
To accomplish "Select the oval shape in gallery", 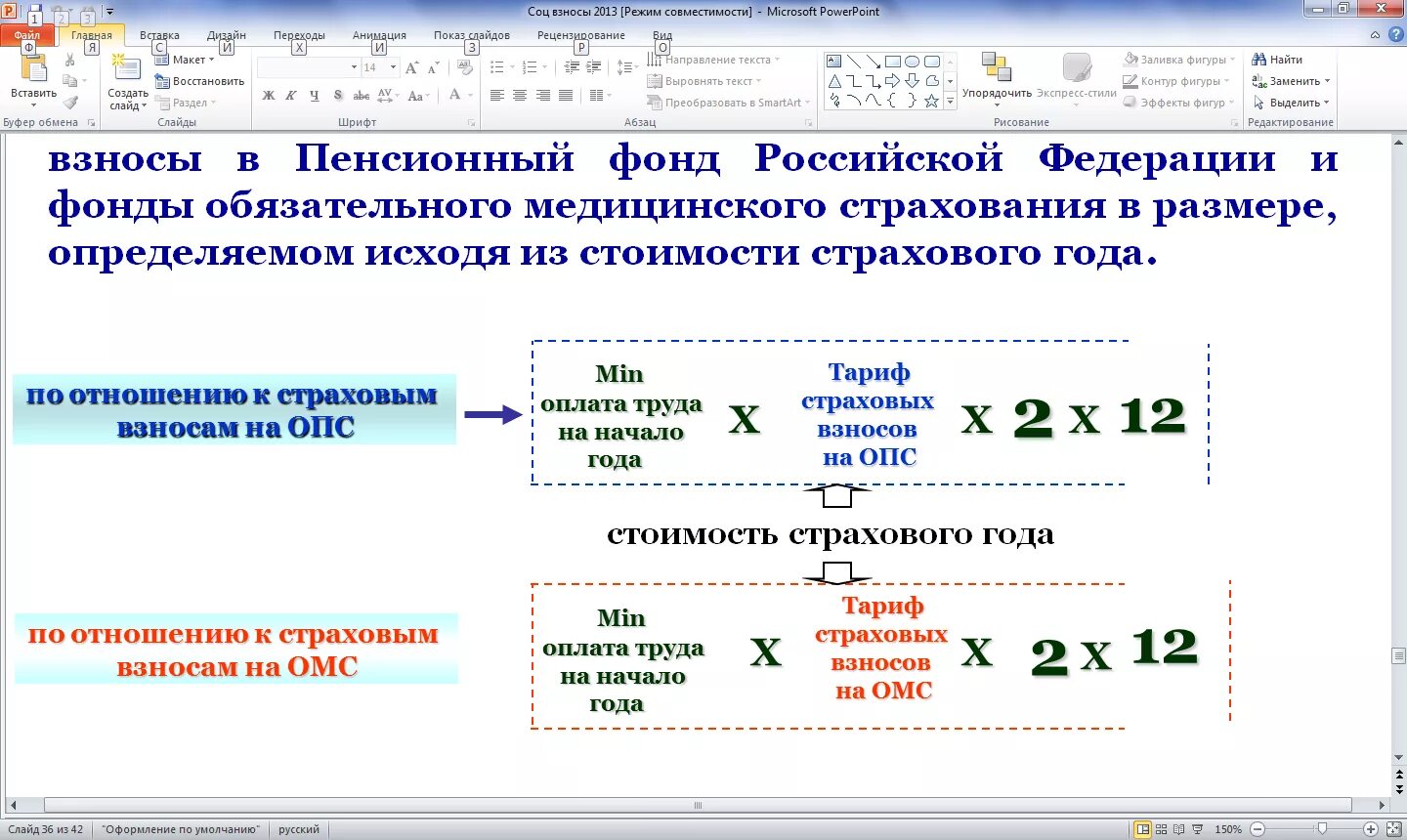I will (913, 61).
